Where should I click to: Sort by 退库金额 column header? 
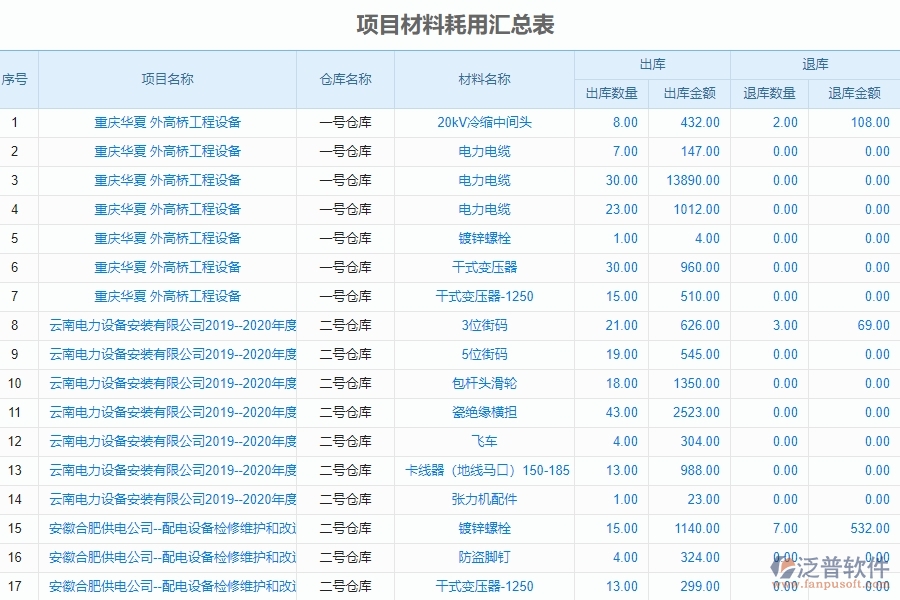click(x=855, y=92)
